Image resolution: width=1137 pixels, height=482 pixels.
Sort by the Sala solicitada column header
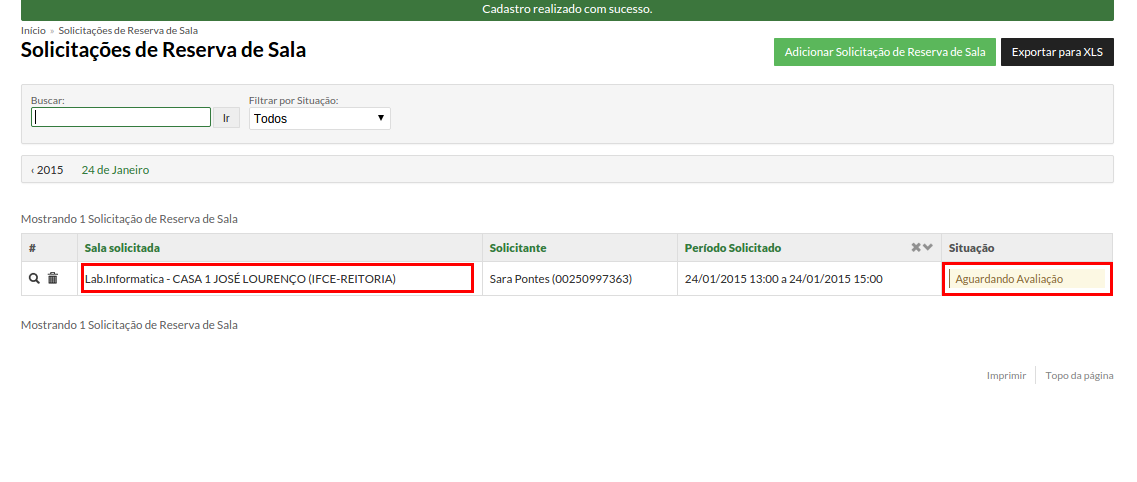123,248
